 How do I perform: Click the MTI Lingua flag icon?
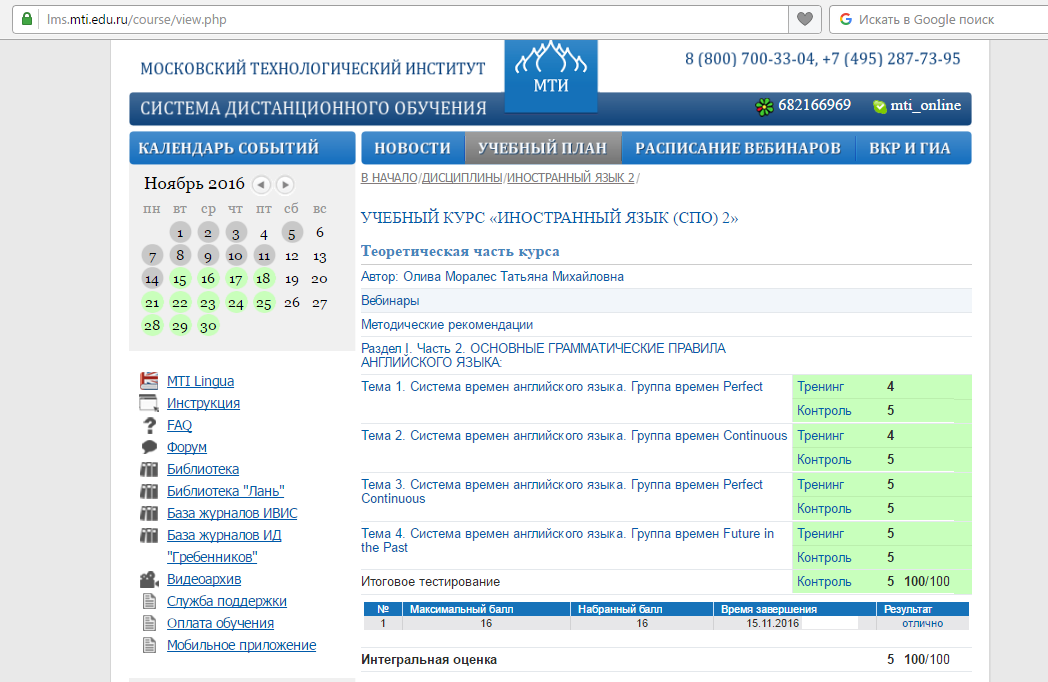tap(149, 381)
